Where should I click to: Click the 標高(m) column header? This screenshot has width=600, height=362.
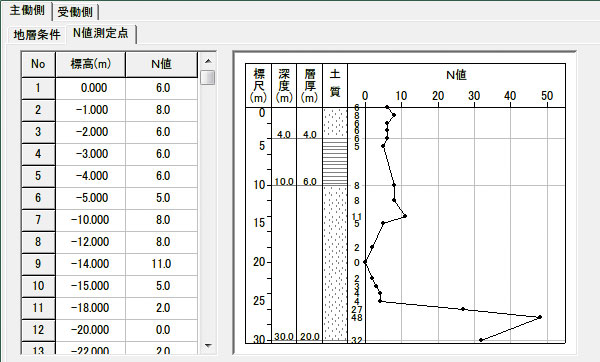click(x=91, y=64)
